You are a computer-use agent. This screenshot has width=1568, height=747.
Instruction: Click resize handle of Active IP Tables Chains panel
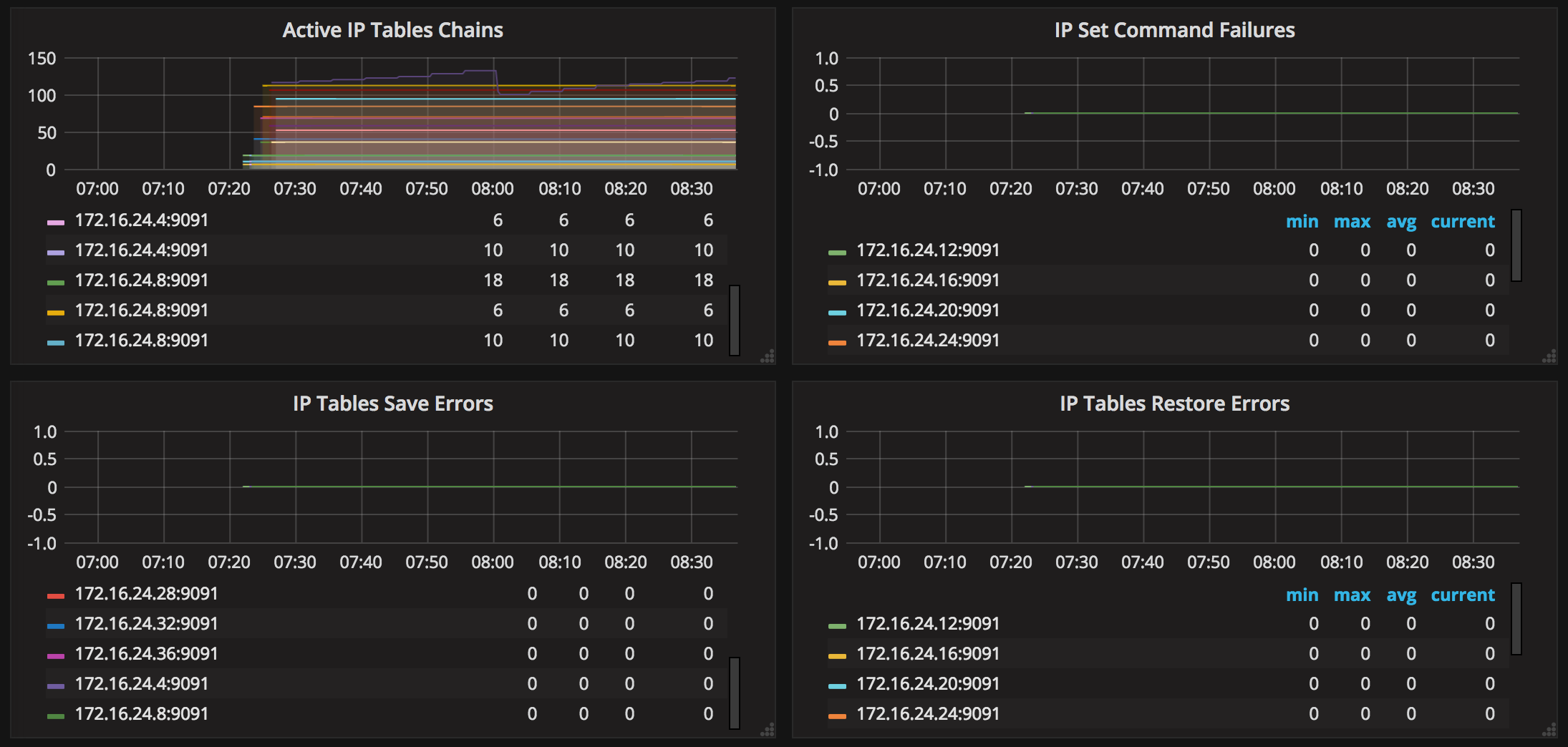(768, 356)
